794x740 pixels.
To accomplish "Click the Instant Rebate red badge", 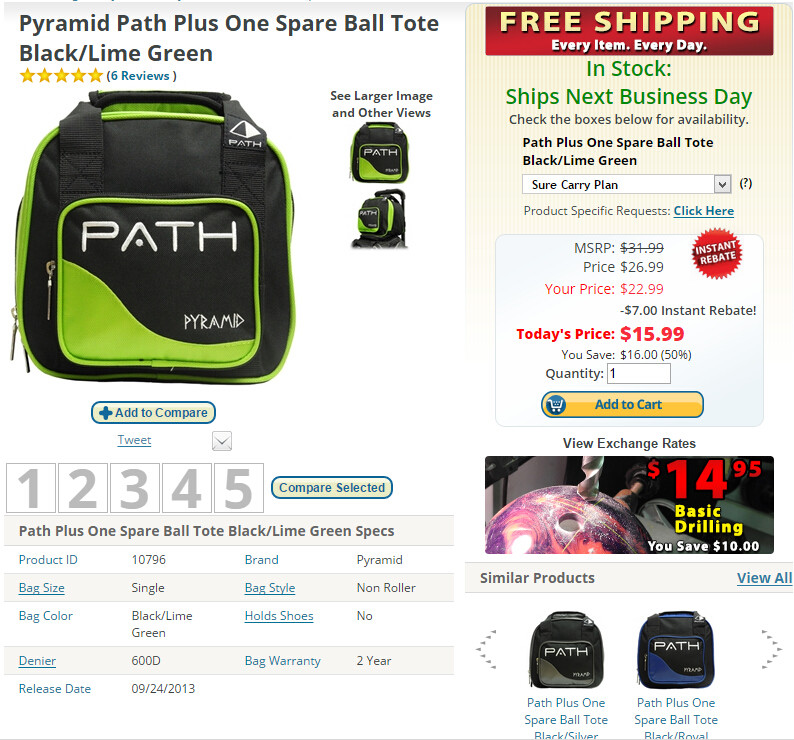I will click(x=716, y=253).
